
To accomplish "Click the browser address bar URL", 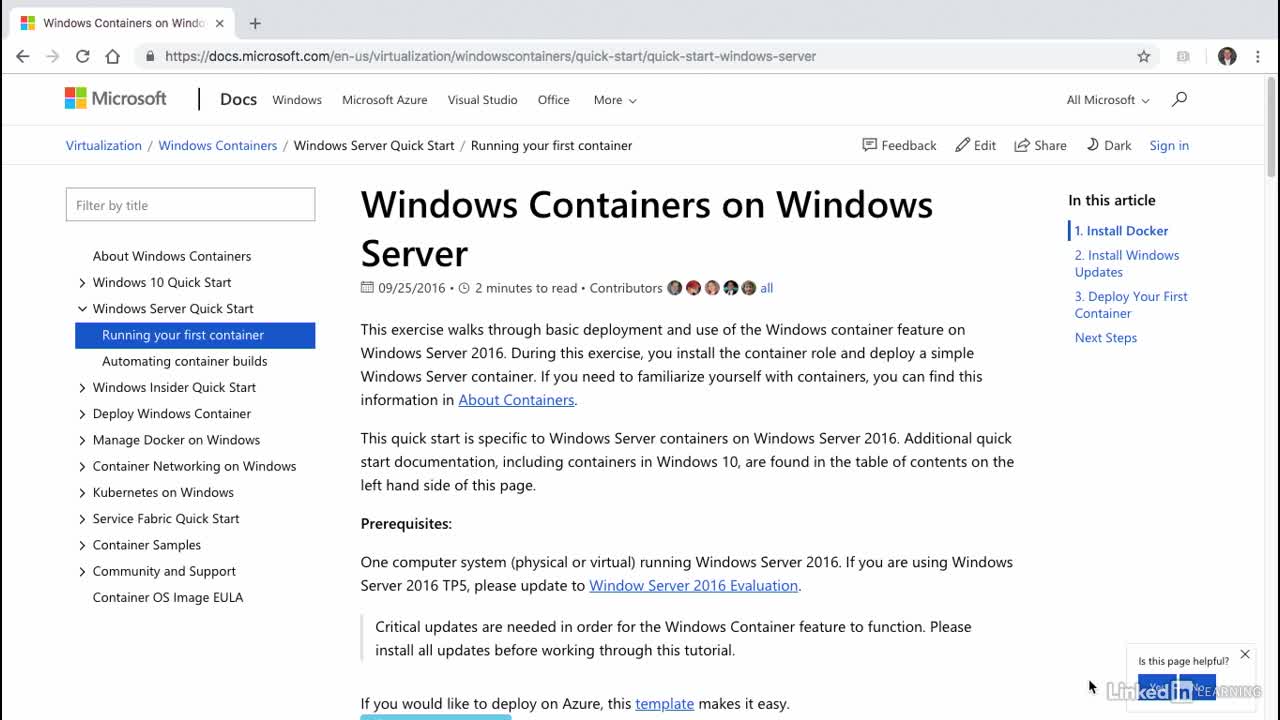I will pyautogui.click(x=490, y=56).
